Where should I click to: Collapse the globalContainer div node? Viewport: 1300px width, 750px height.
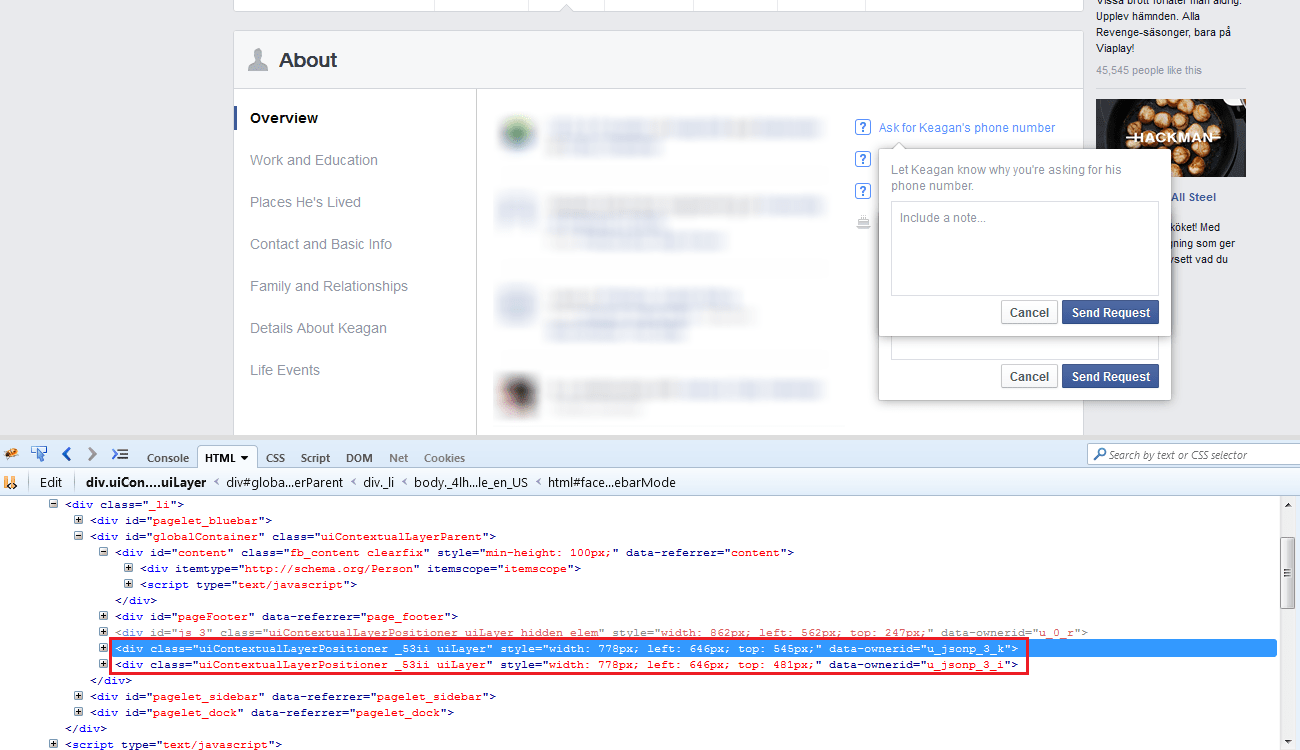(x=78, y=535)
